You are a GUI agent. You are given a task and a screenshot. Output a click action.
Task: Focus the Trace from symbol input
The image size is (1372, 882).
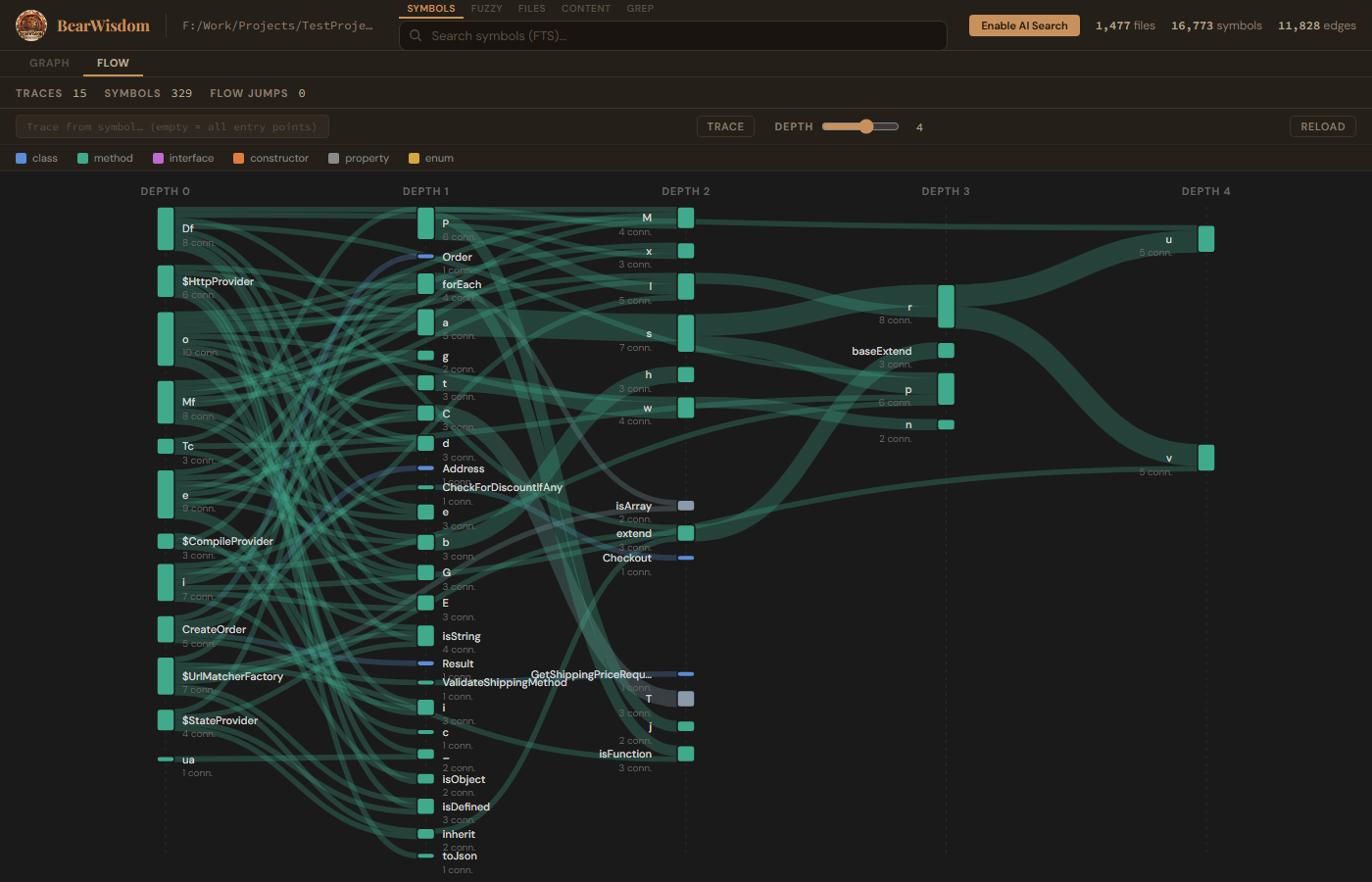172,126
